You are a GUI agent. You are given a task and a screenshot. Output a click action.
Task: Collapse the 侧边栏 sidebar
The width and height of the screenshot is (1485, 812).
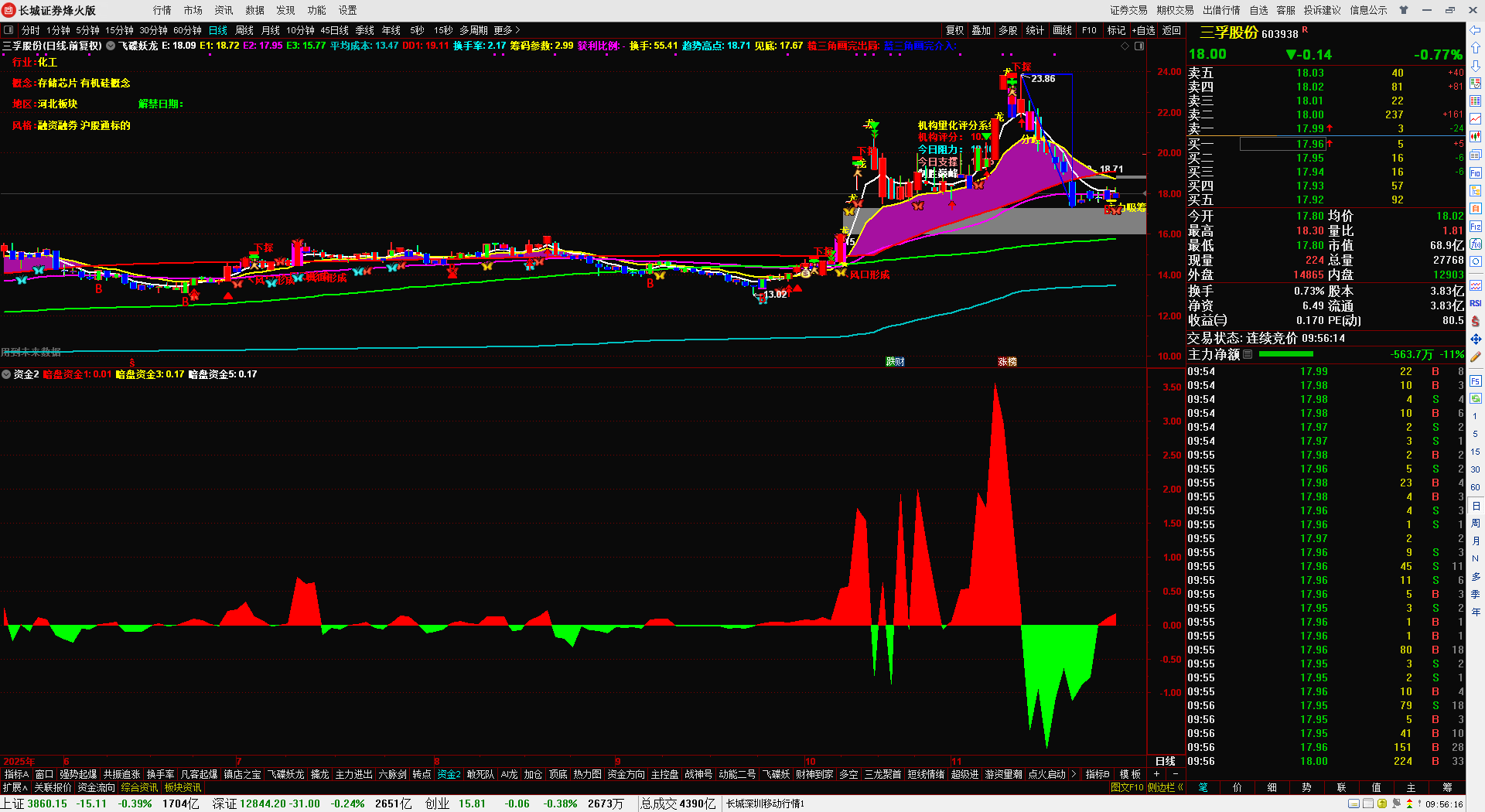point(1166,787)
